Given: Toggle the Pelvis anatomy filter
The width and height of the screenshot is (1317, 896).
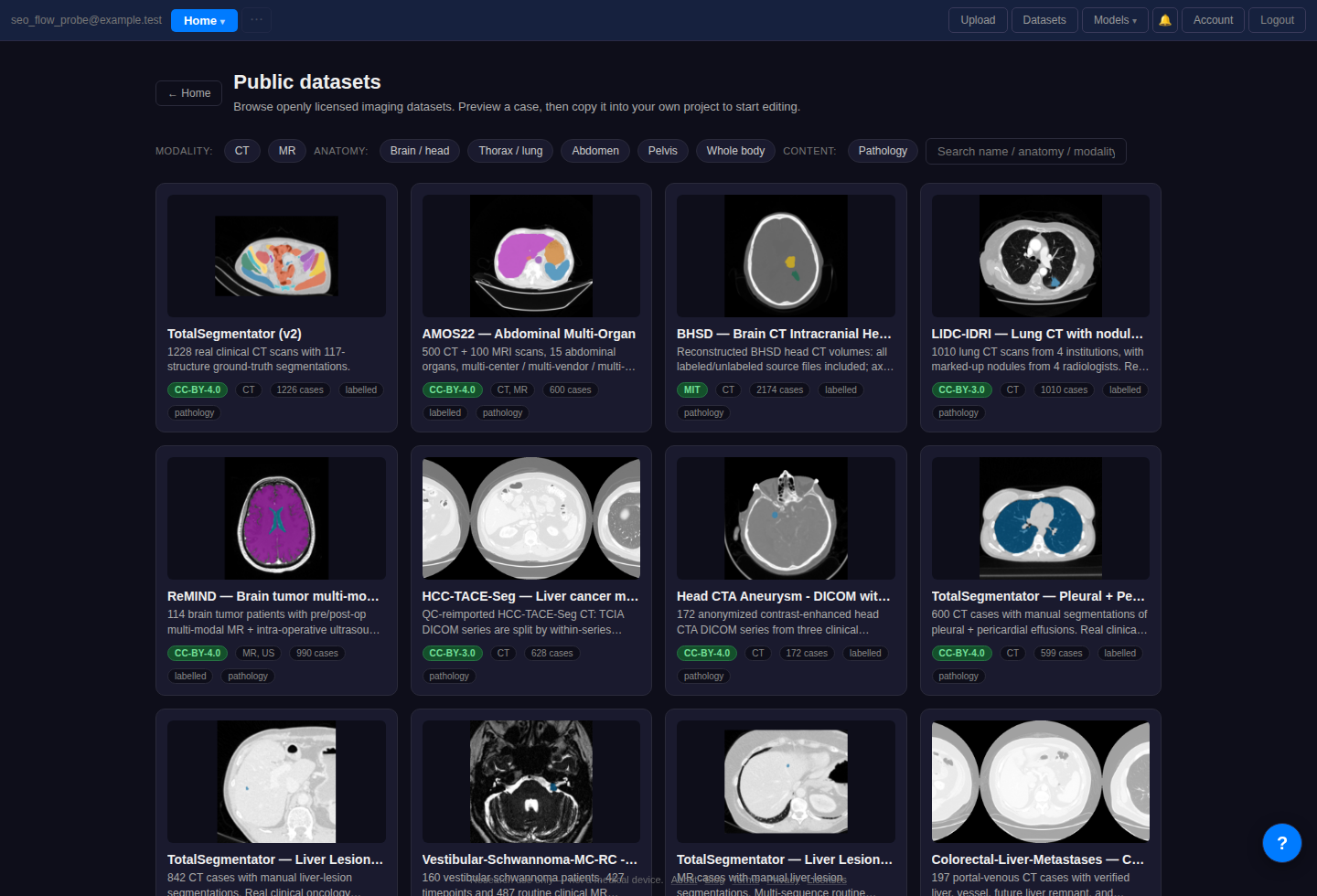Looking at the screenshot, I should [x=663, y=151].
